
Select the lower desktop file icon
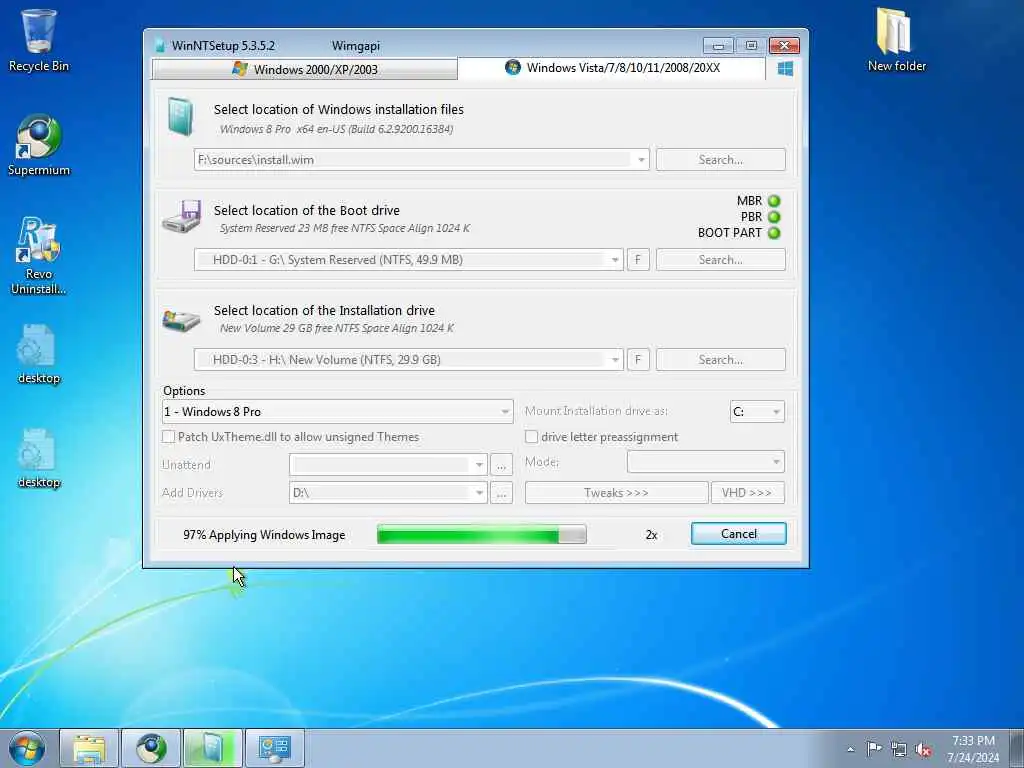[x=39, y=458]
